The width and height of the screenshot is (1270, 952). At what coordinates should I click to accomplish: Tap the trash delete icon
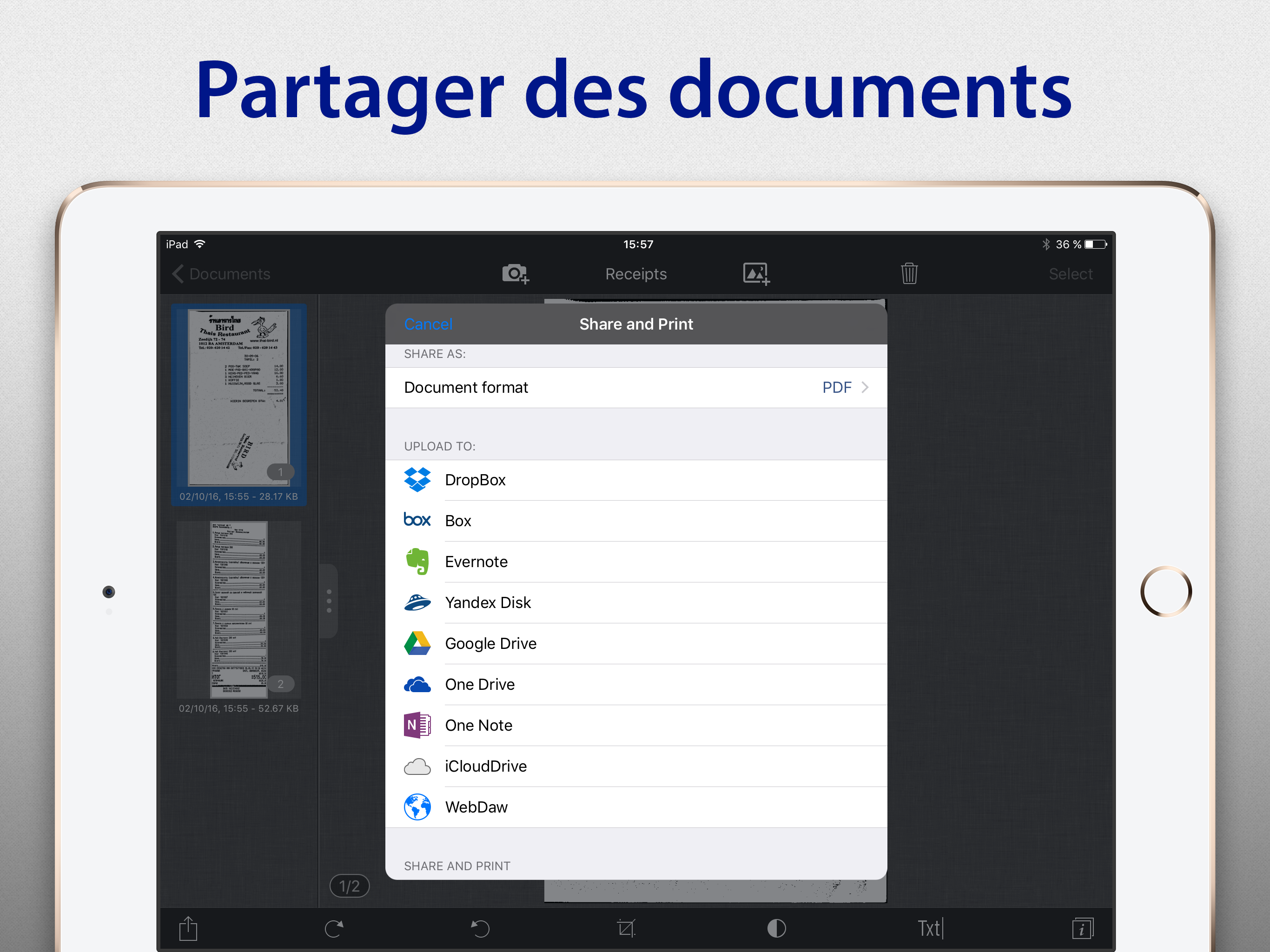click(909, 274)
